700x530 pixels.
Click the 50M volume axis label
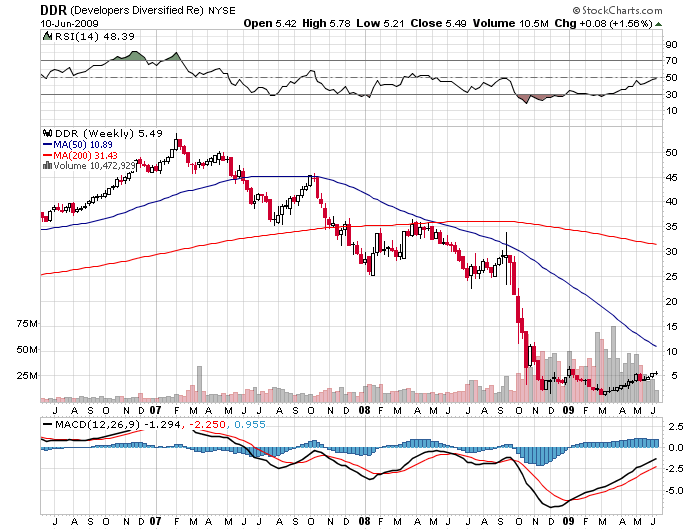coord(27,350)
